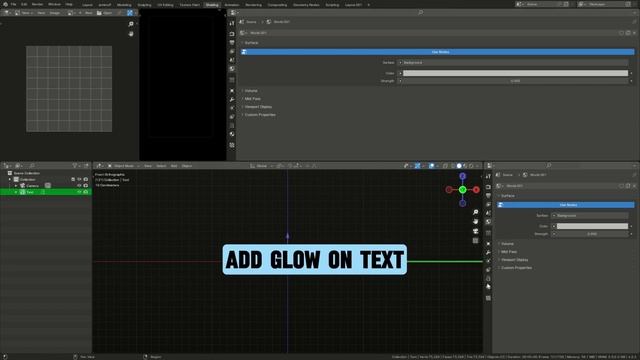Screen dimensions: 640x360
Task: Toggle viewport overlays in the 3D viewport header
Action: 432,166
